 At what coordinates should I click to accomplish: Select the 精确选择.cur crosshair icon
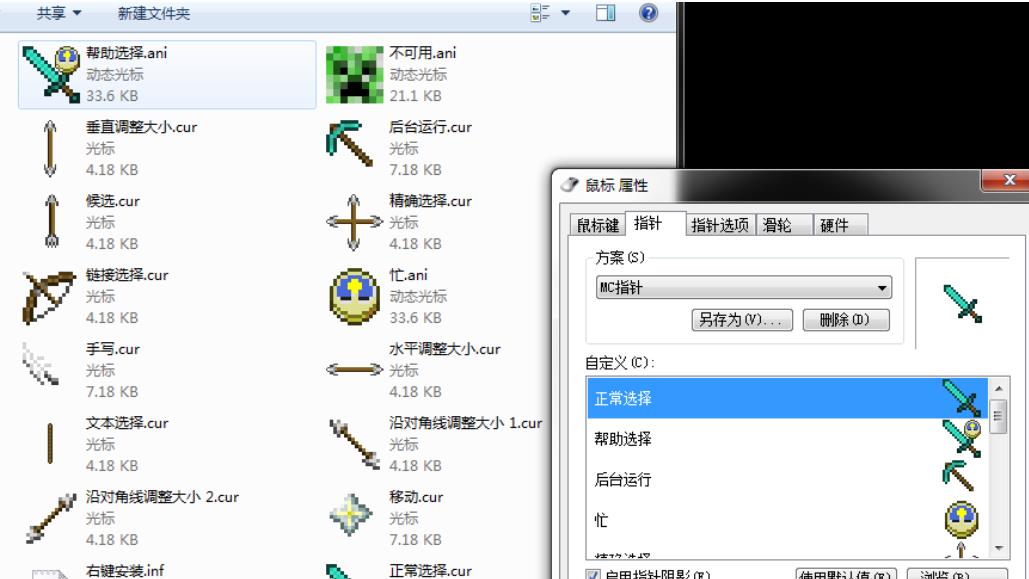point(354,223)
